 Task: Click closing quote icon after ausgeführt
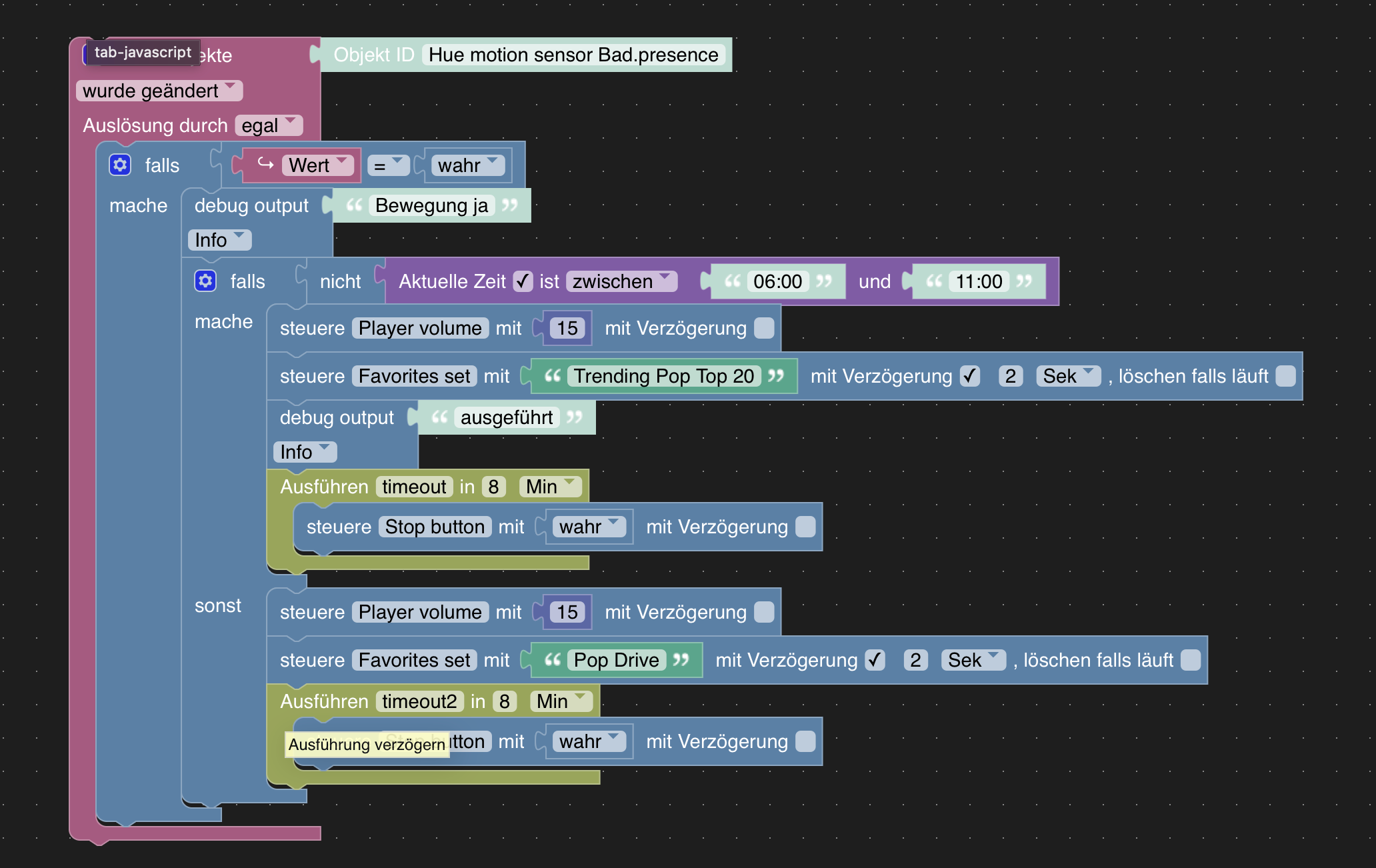point(574,417)
